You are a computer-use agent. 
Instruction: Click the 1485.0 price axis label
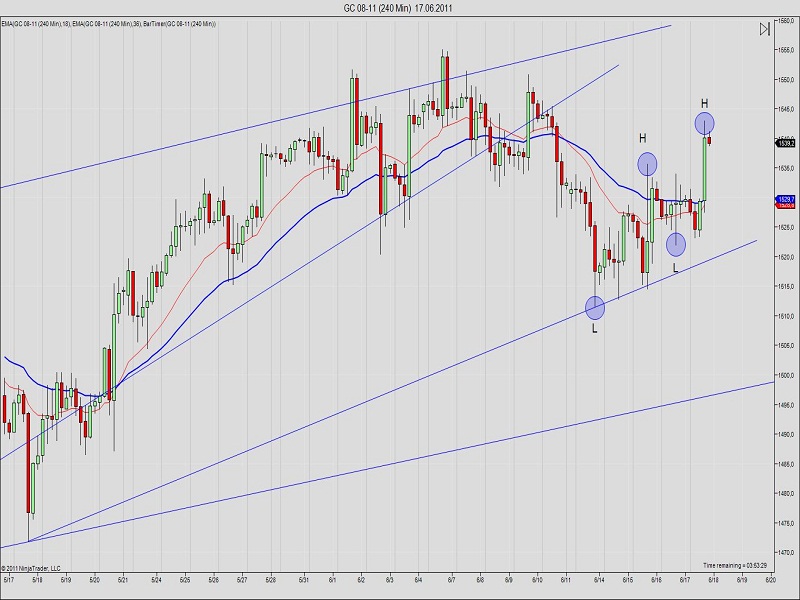[x=786, y=464]
